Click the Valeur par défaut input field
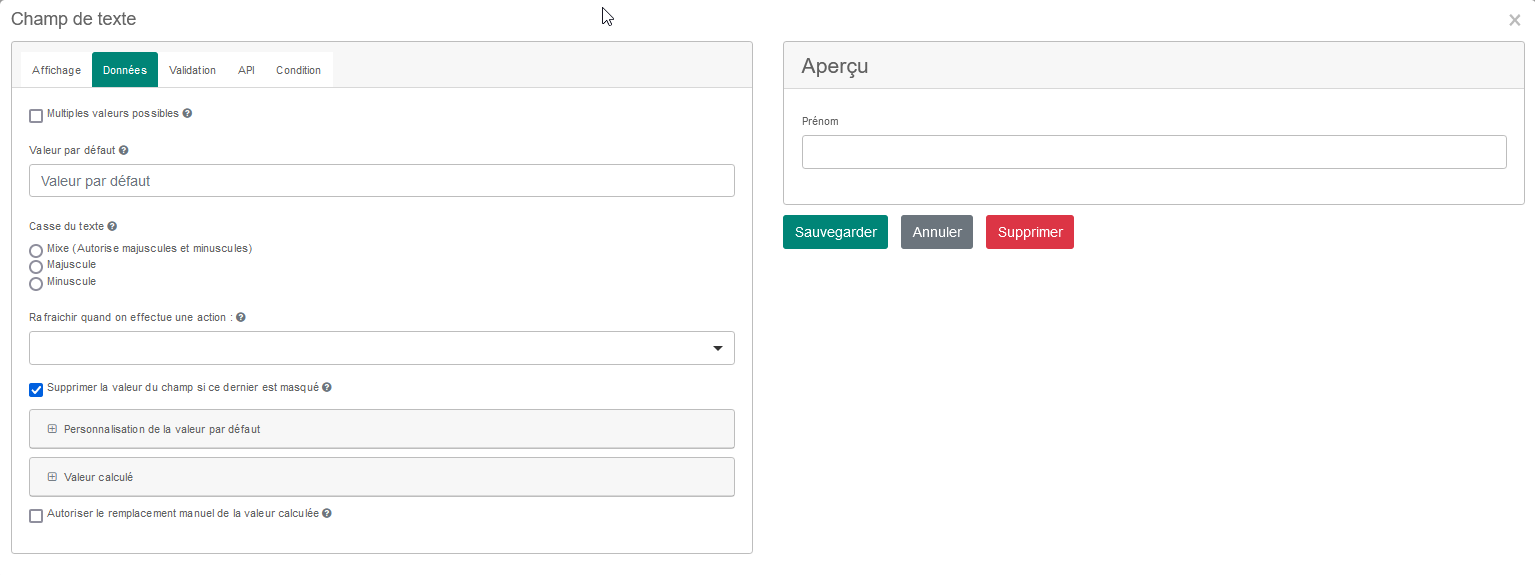1535x575 pixels. coord(382,181)
